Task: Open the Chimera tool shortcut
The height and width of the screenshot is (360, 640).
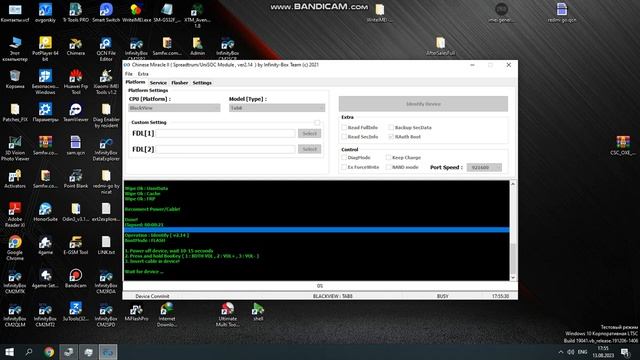Action: [x=76, y=46]
